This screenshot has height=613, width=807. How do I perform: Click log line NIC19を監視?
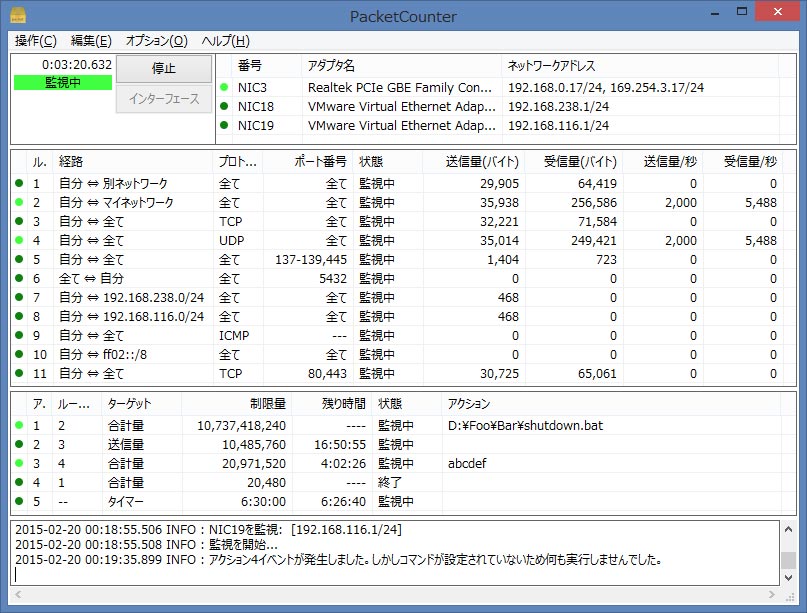pyautogui.click(x=208, y=530)
